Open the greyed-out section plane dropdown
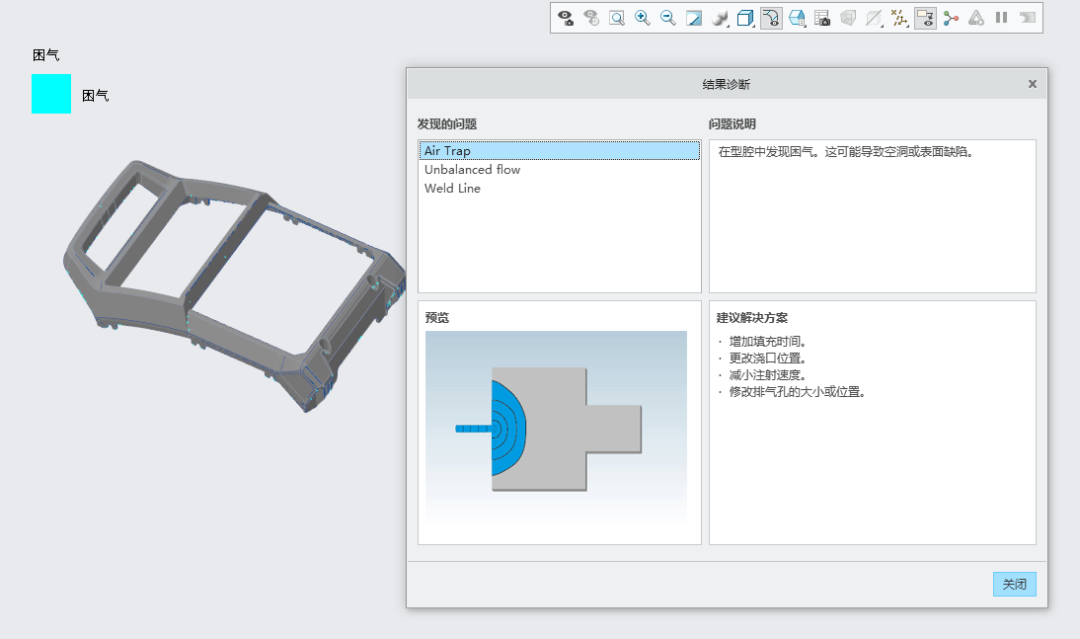 (x=874, y=18)
